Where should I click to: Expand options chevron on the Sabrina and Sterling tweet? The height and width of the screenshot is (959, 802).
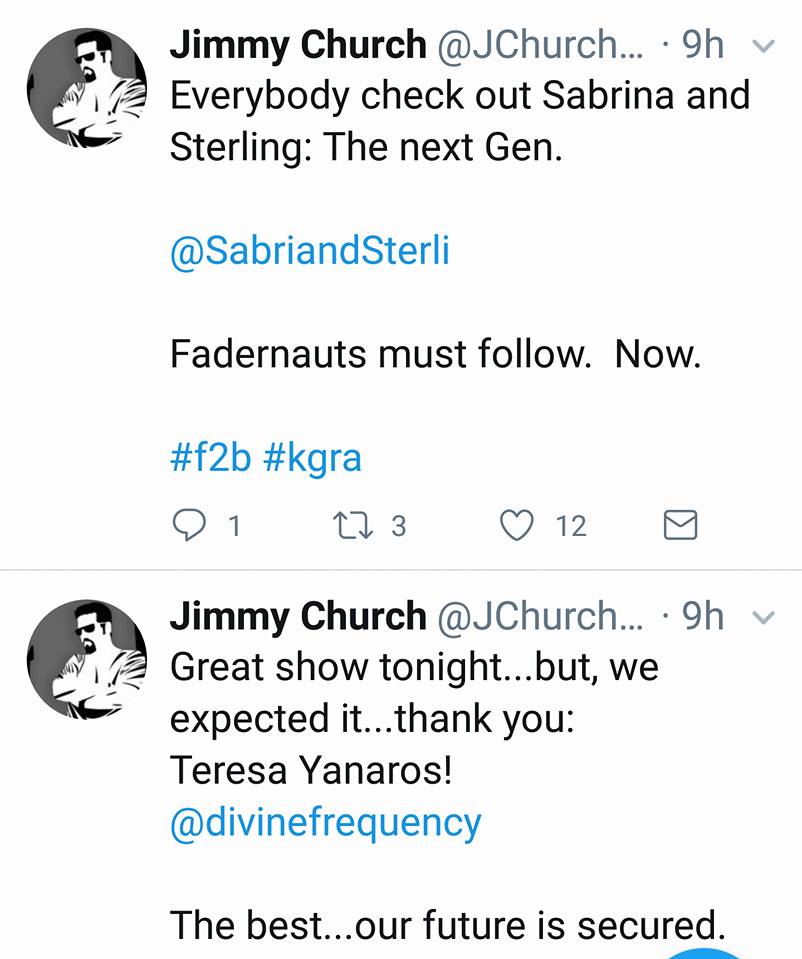(x=762, y=46)
